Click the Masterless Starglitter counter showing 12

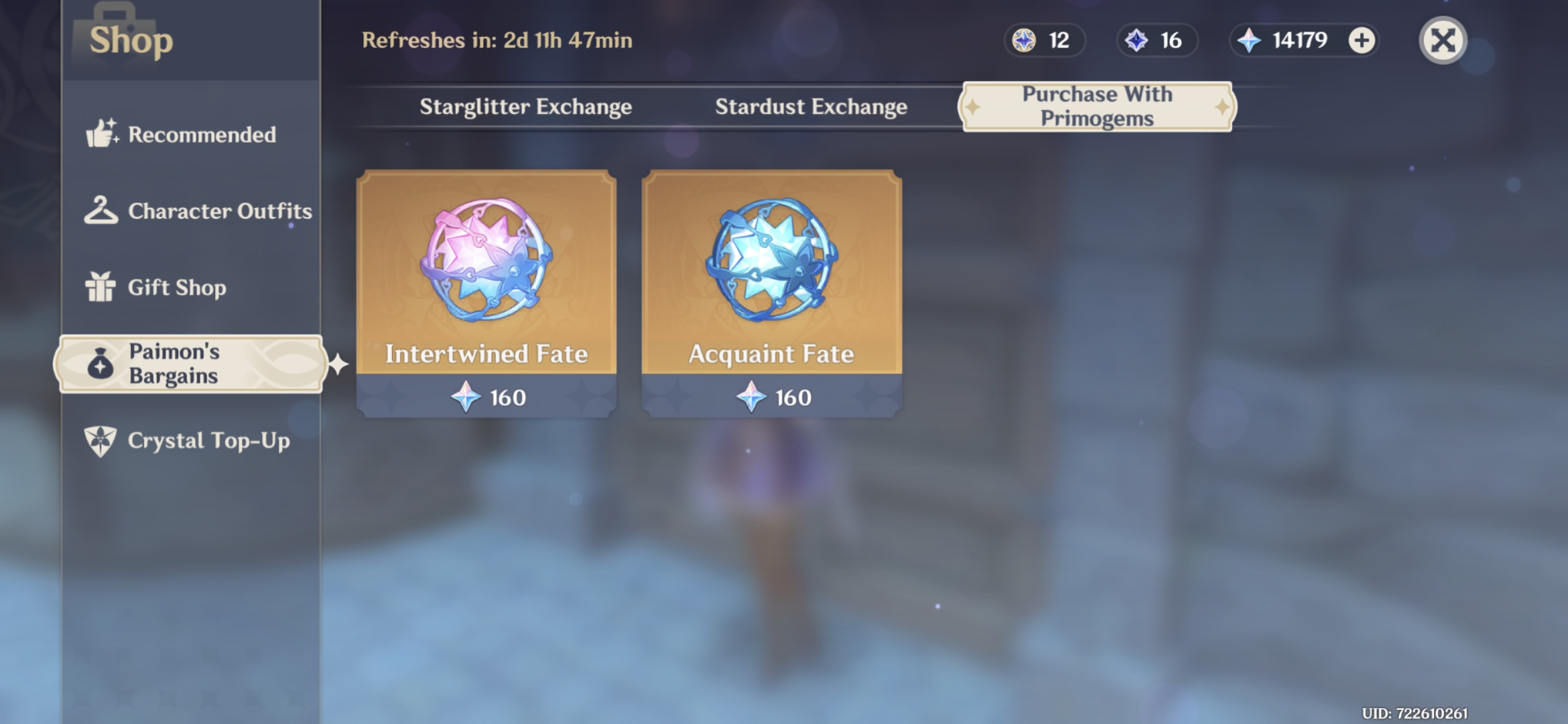(x=1044, y=40)
